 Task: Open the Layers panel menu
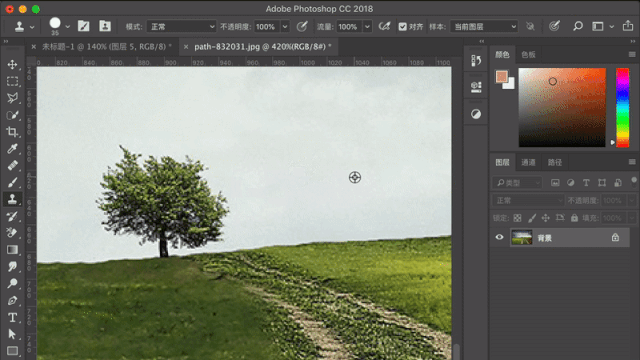632,162
